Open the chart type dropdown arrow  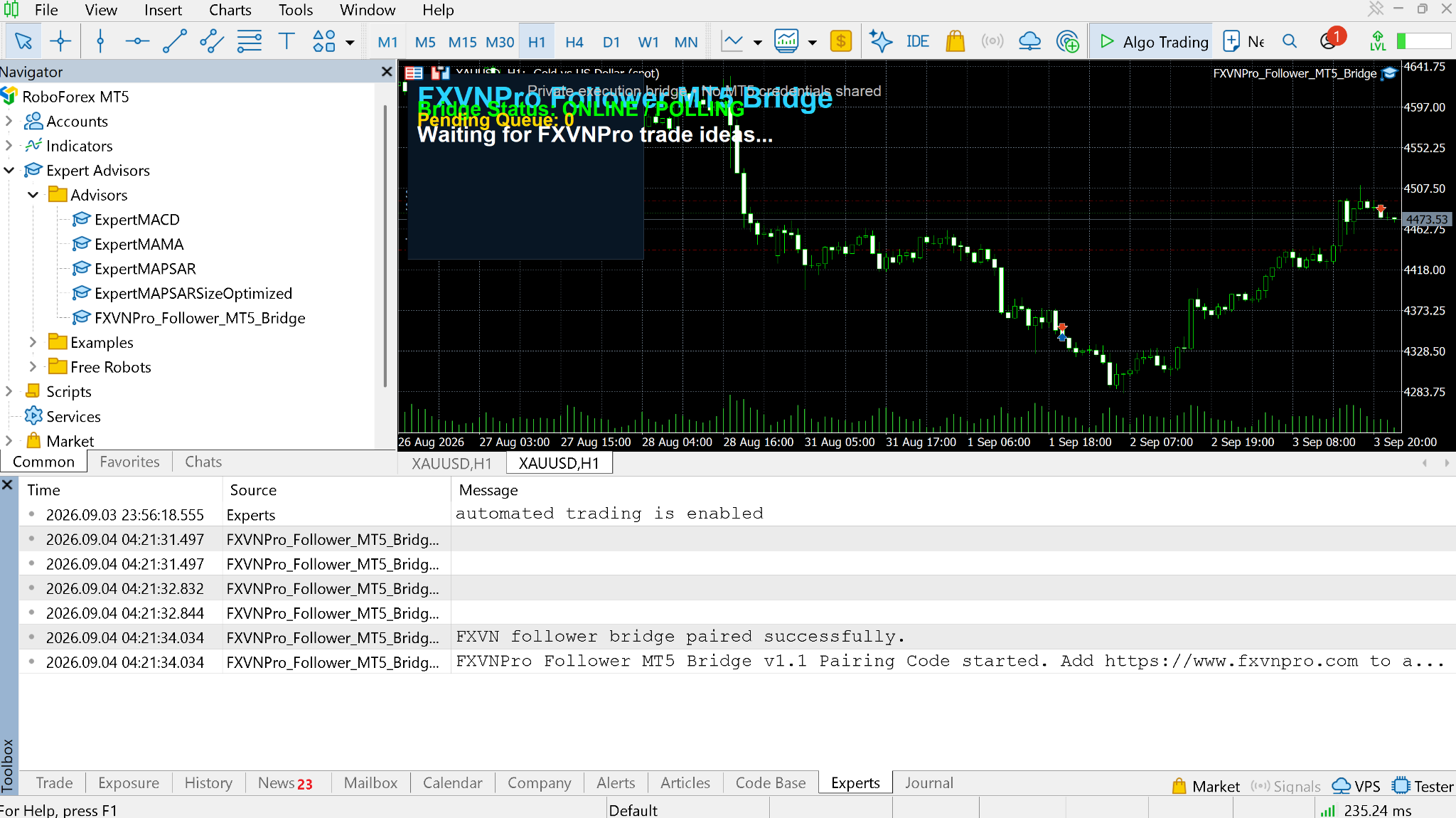coord(758,43)
